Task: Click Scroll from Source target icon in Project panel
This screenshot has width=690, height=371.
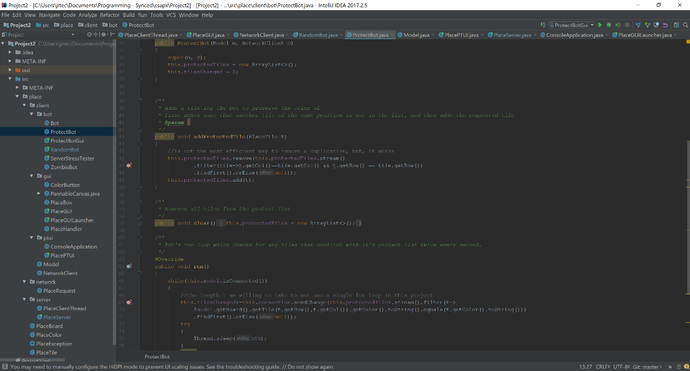Action: click(89, 34)
